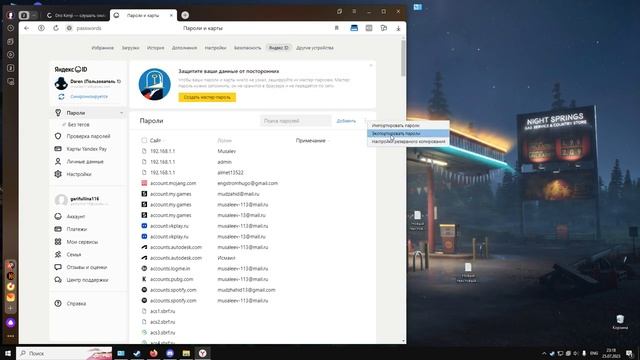This screenshot has height=360, width=640.
Task: Select the Без тегов filter
Action: point(78,124)
